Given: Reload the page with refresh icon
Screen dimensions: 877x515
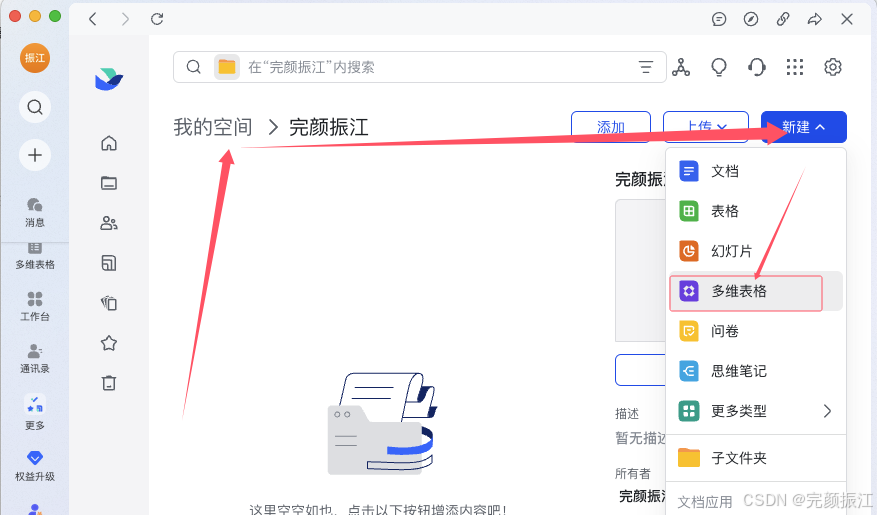Looking at the screenshot, I should 157,19.
